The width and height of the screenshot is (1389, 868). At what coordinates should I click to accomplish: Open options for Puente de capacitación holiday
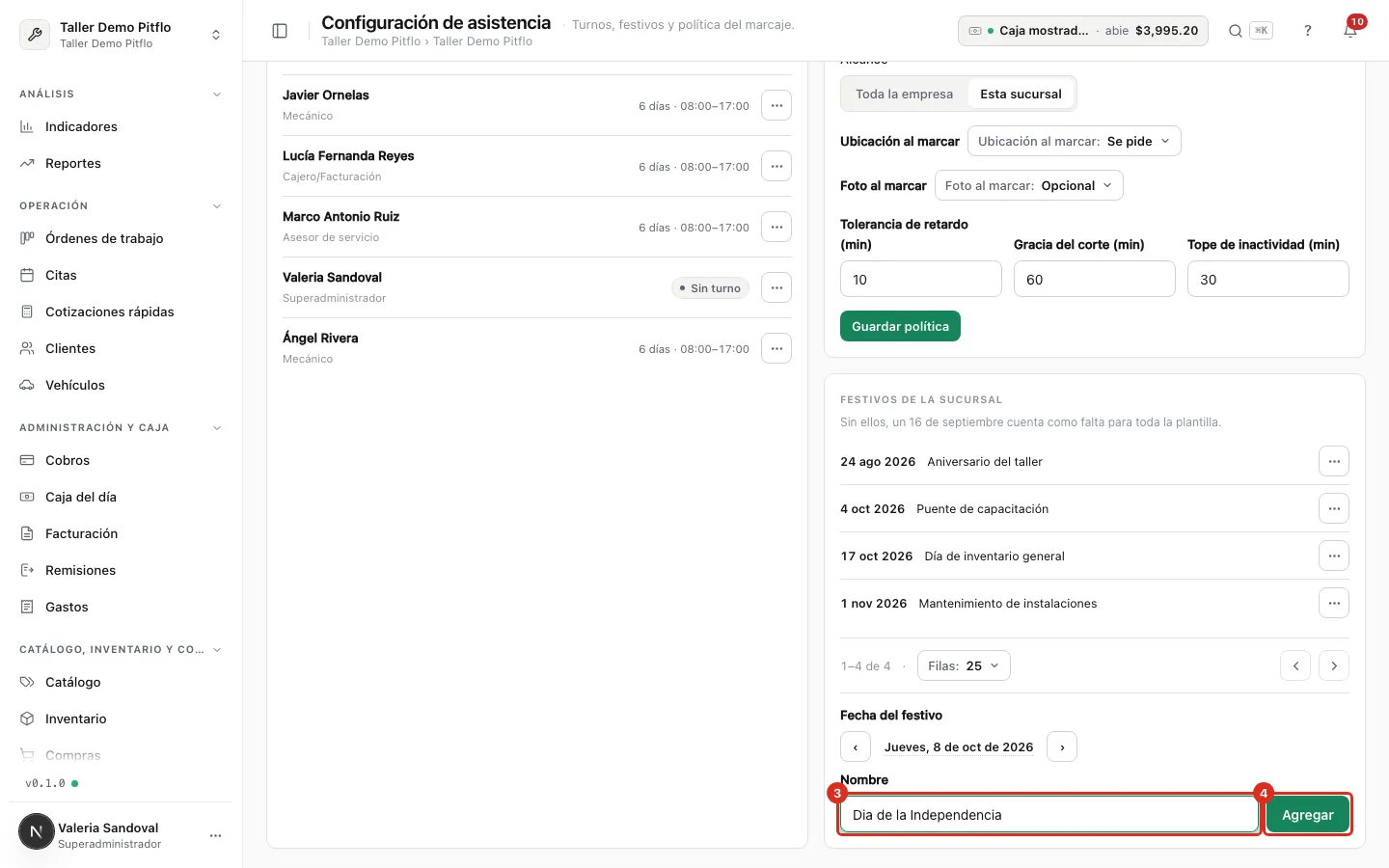[x=1334, y=508]
